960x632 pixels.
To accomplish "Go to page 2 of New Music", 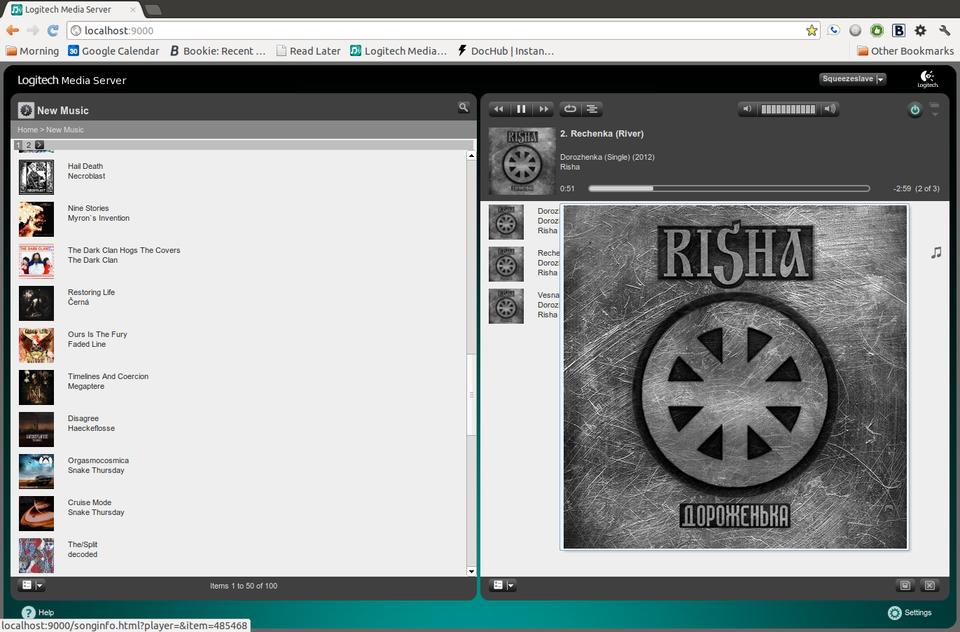I will 29,145.
